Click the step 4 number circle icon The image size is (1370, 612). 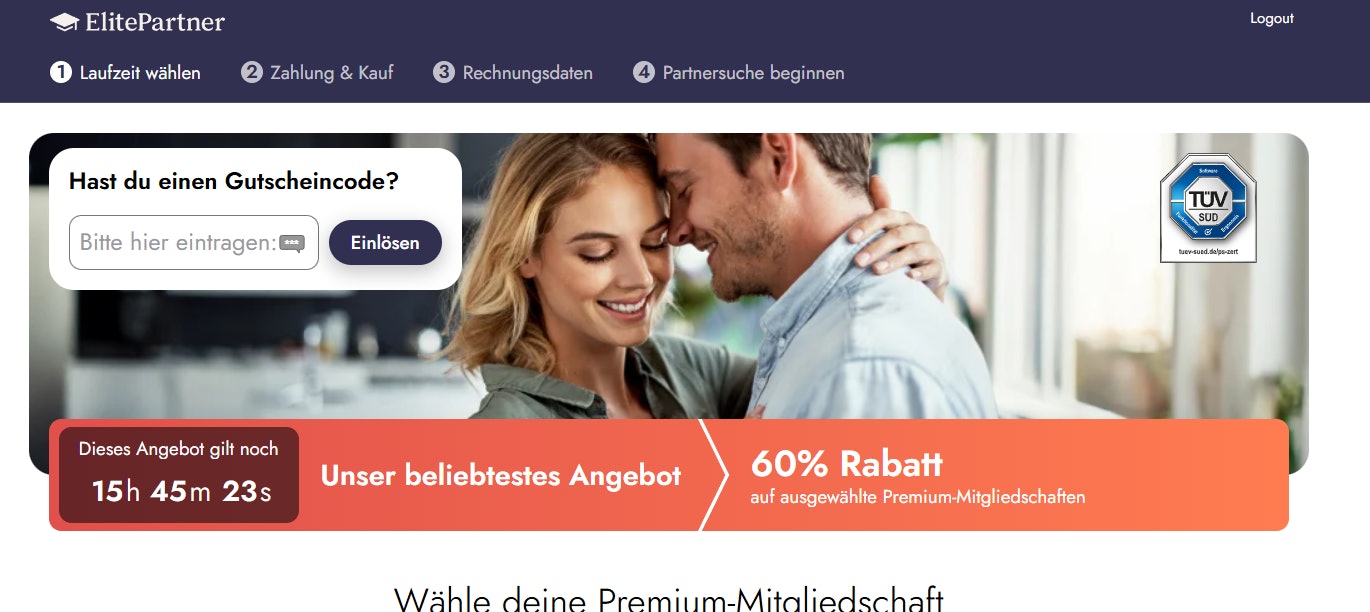[x=644, y=73]
